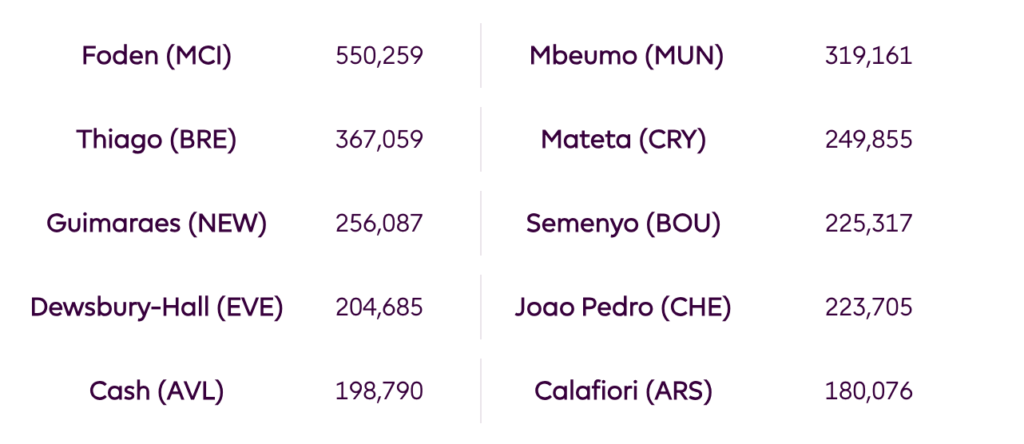1024x444 pixels.
Task: Open the Joao Pedro (CHE) player entry
Action: point(623,307)
